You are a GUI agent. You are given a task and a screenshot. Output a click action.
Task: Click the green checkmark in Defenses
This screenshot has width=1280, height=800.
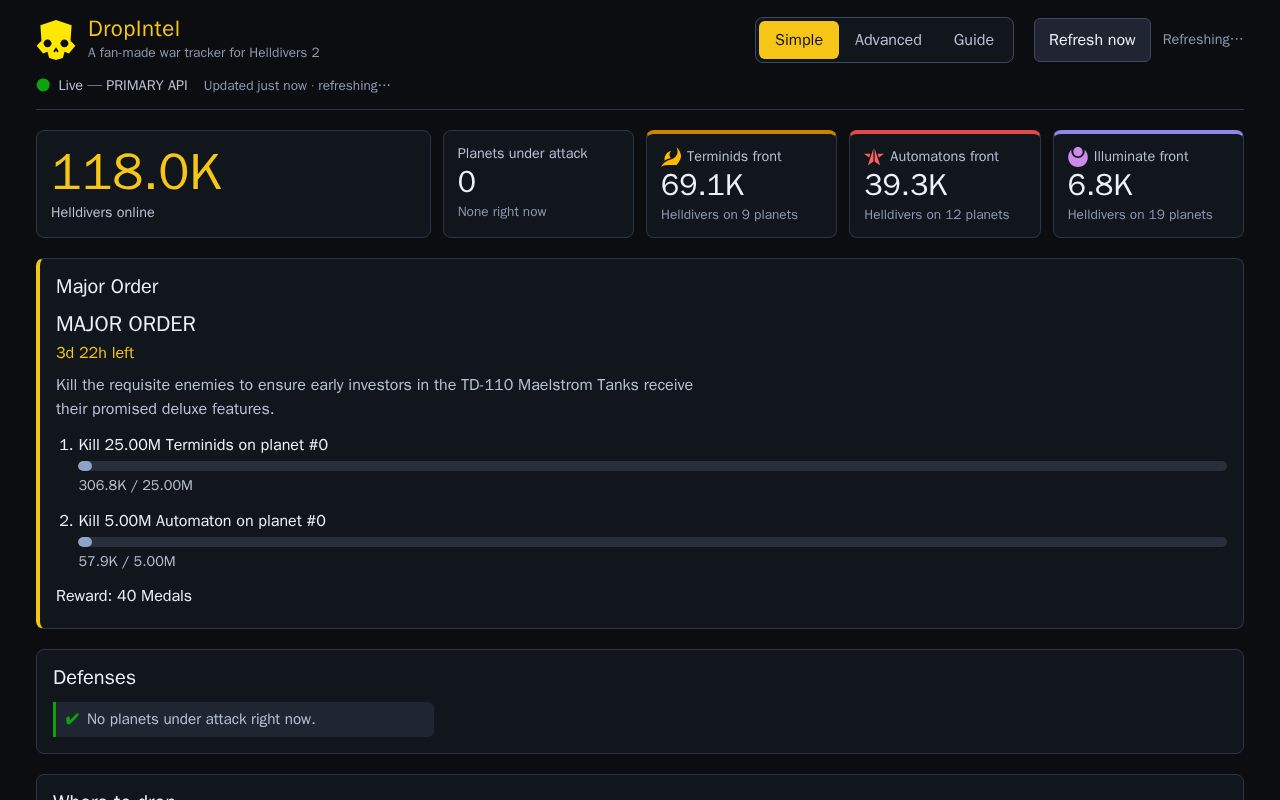pos(72,719)
